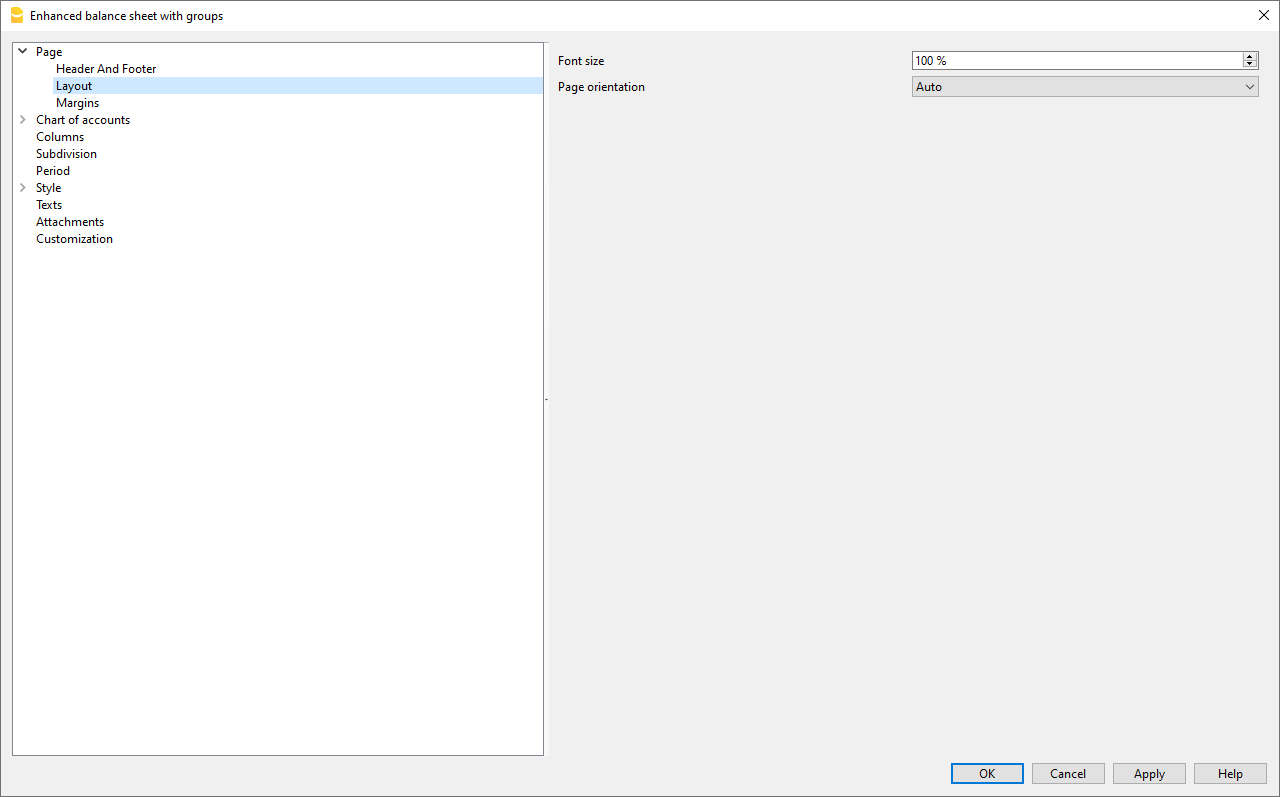This screenshot has width=1280, height=797.
Task: Select the Layout tree item
Action: point(74,86)
